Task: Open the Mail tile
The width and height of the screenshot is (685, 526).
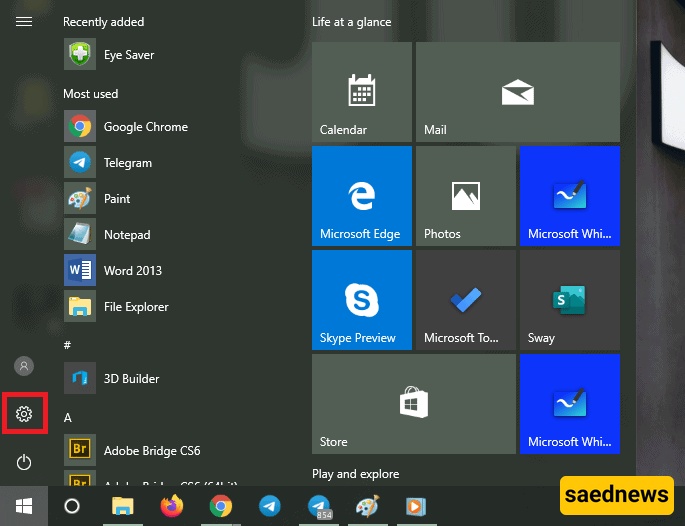Action: pos(517,92)
